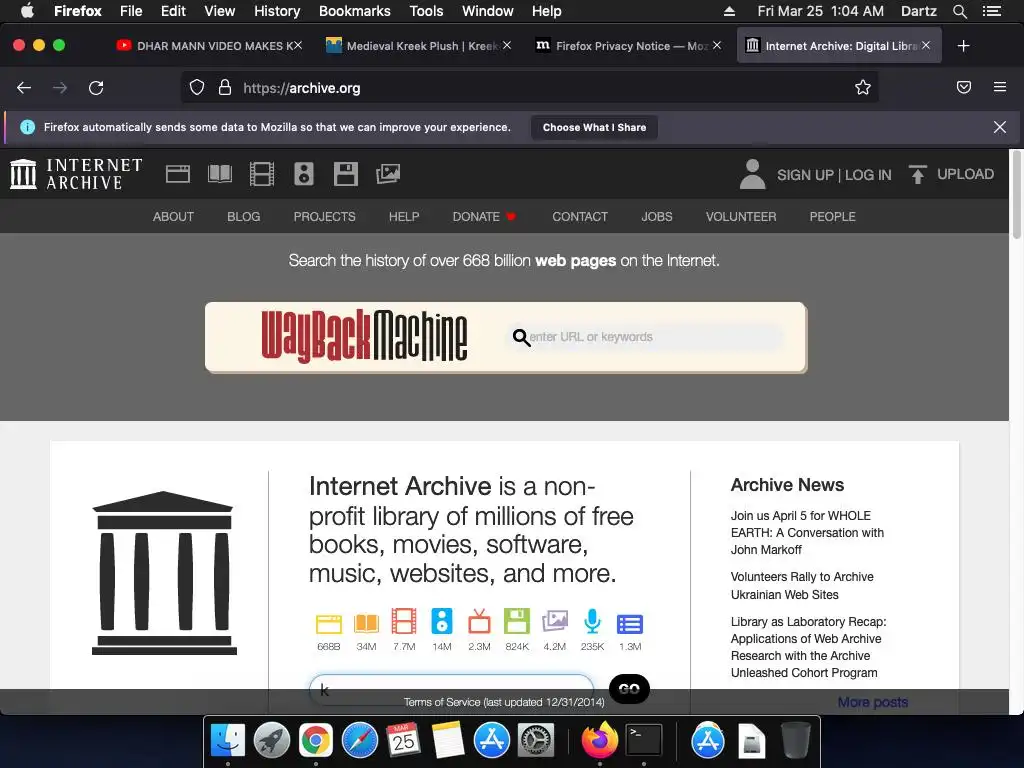Click the SIGN UP link
This screenshot has height=768, width=1024.
pyautogui.click(x=805, y=175)
